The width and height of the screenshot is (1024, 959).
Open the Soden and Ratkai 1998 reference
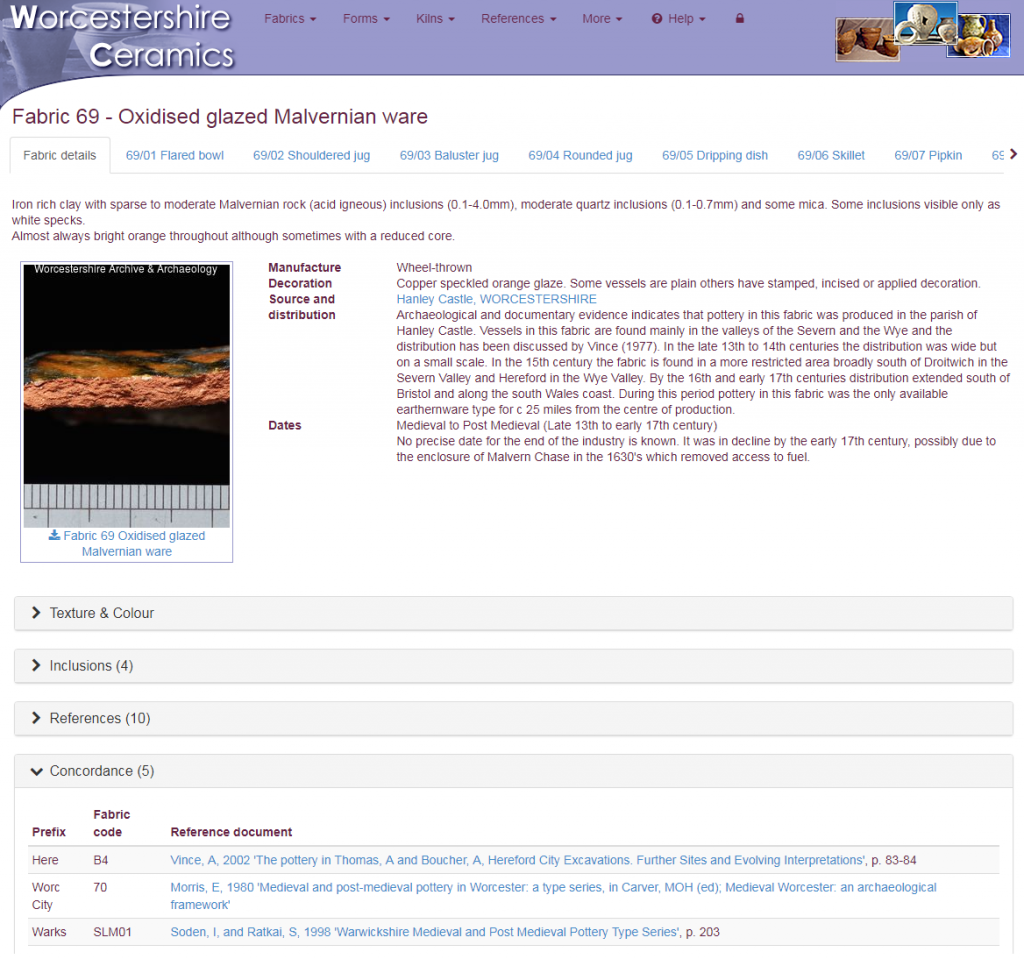426,932
